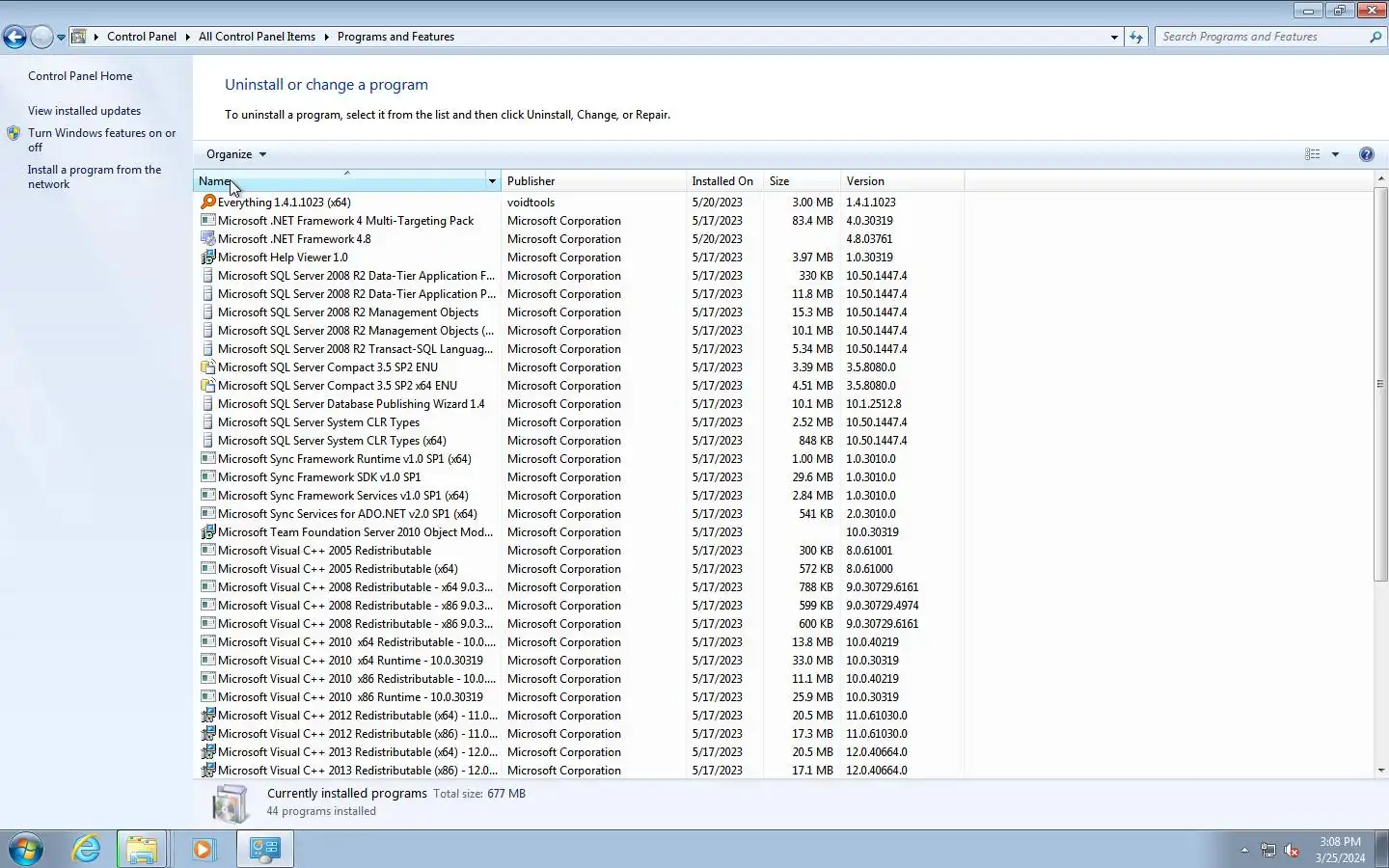Click the 83.4 MB size cell

click(812, 221)
